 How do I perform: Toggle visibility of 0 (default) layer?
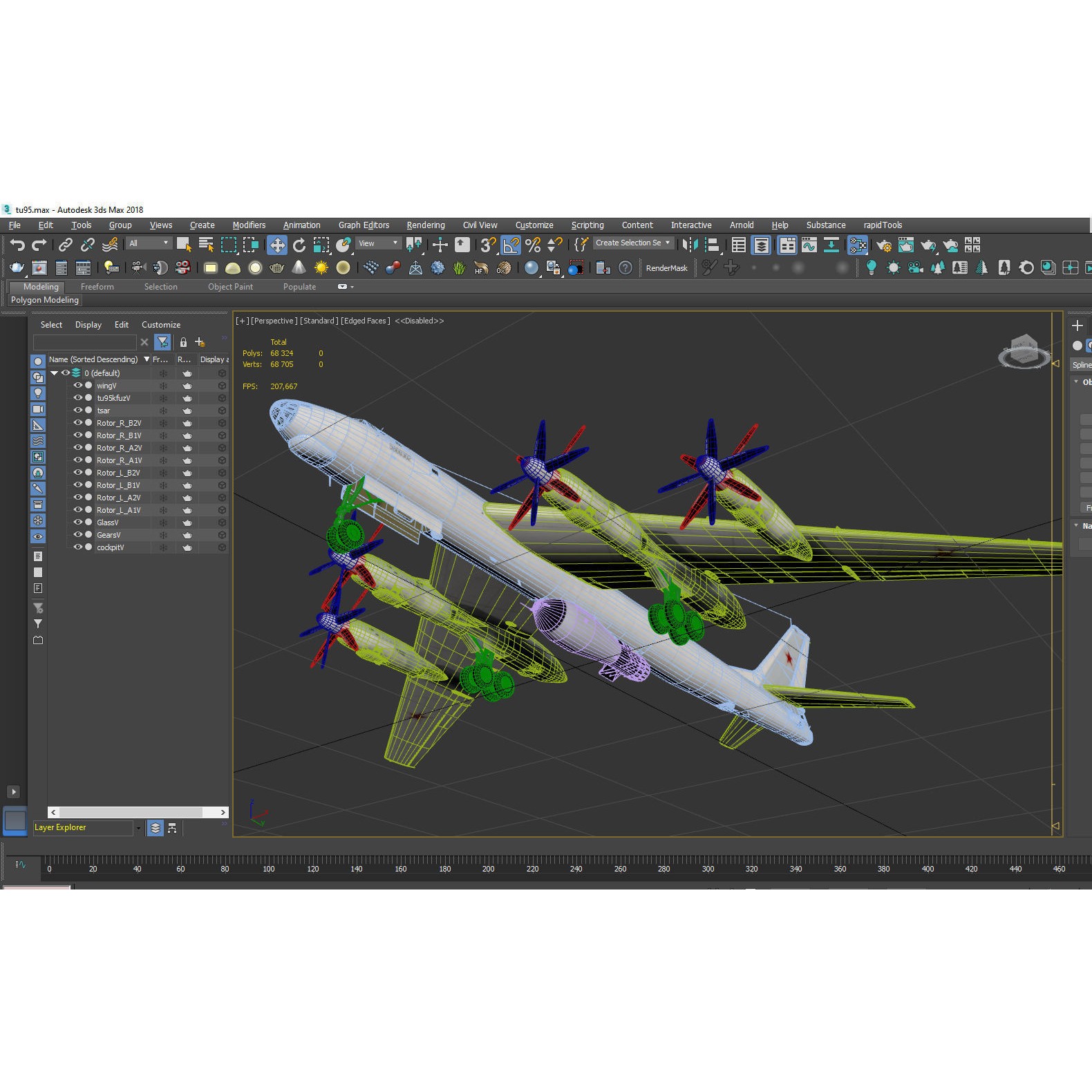click(66, 373)
